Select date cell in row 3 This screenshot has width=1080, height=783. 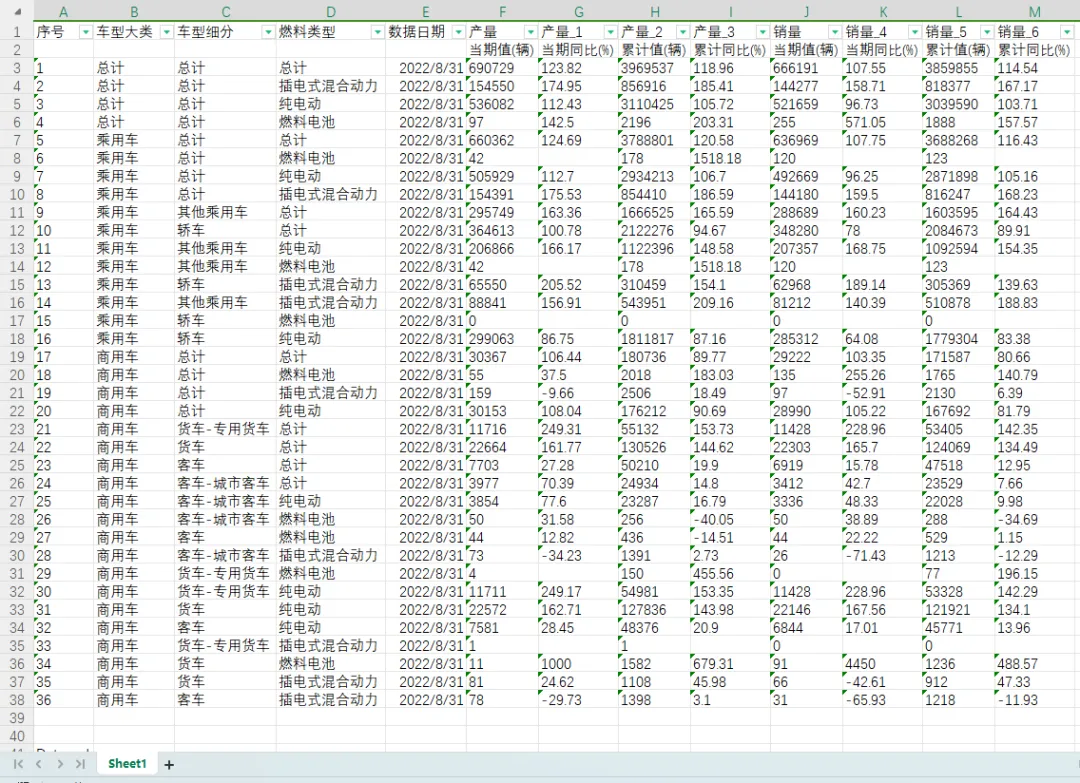coord(426,68)
